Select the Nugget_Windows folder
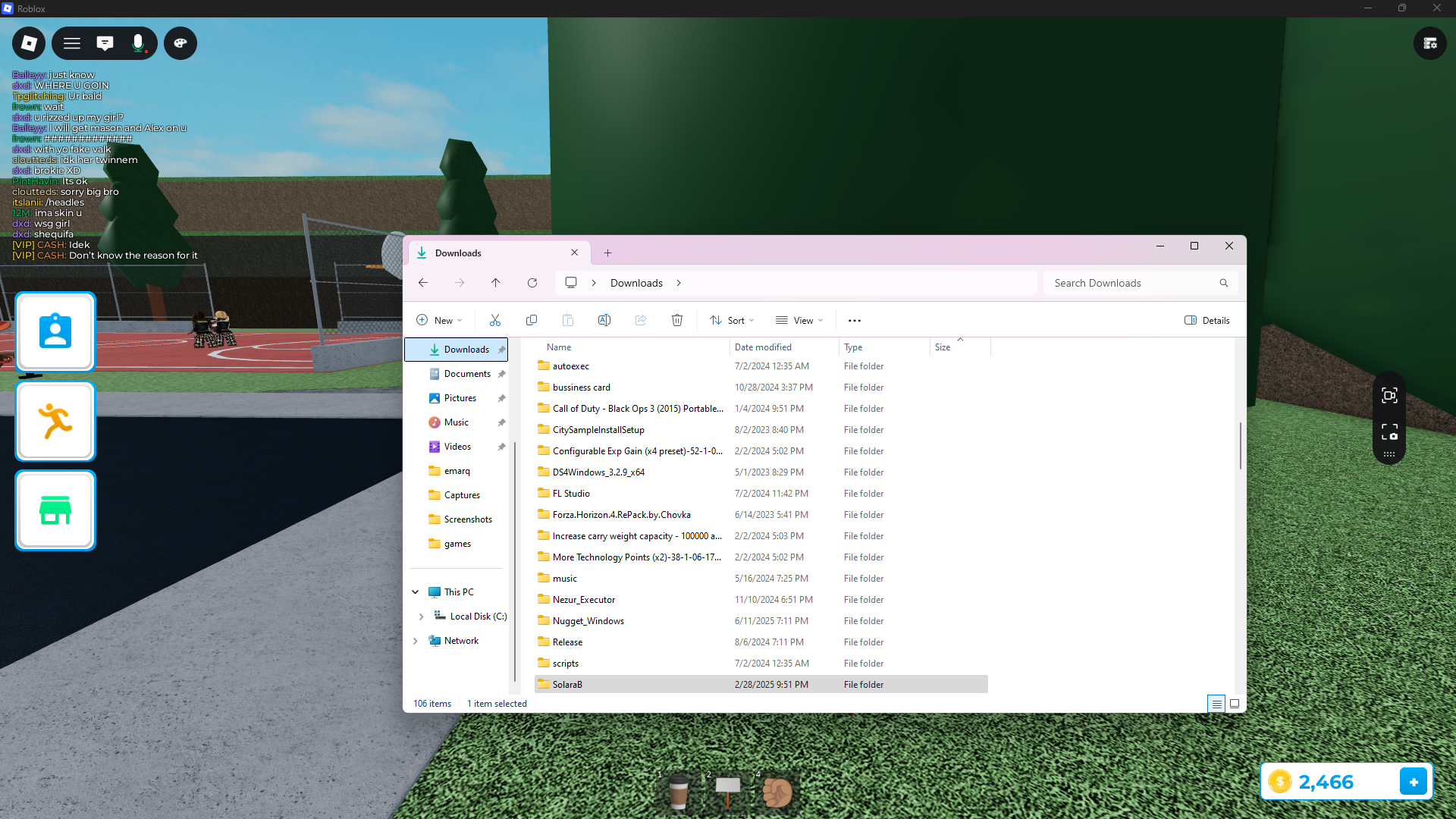Screen dimensions: 1456x819 click(761, 621)
